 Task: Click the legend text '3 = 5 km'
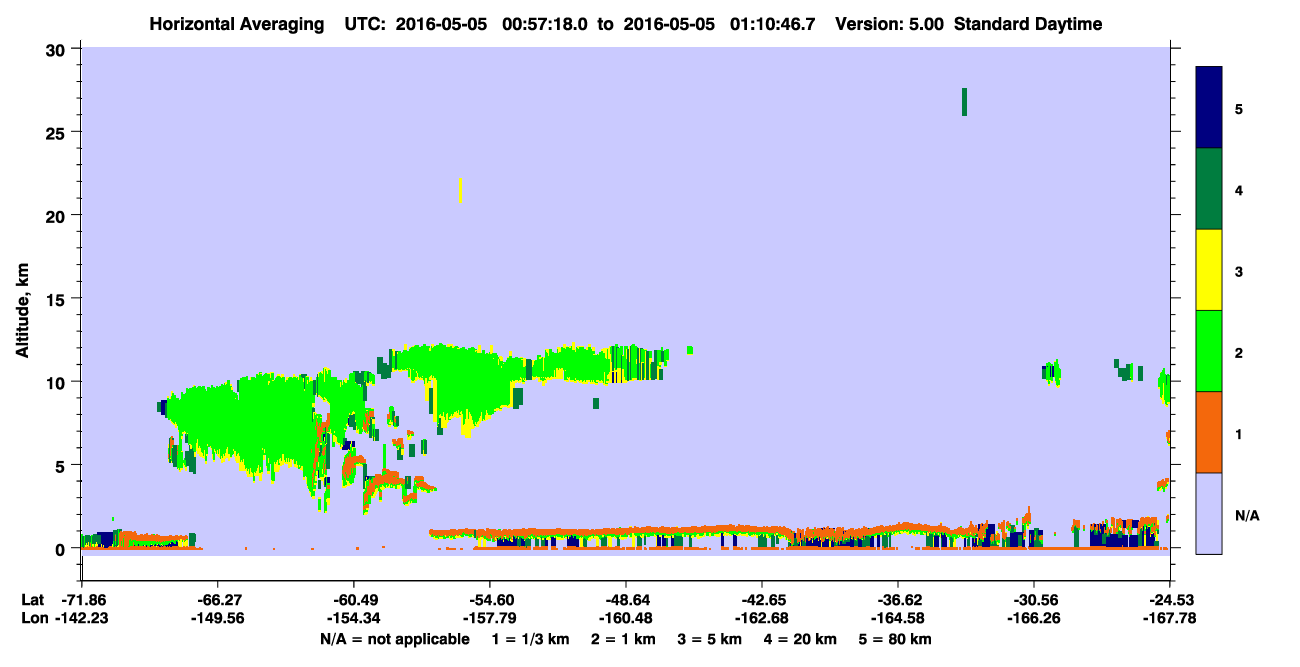tap(710, 639)
